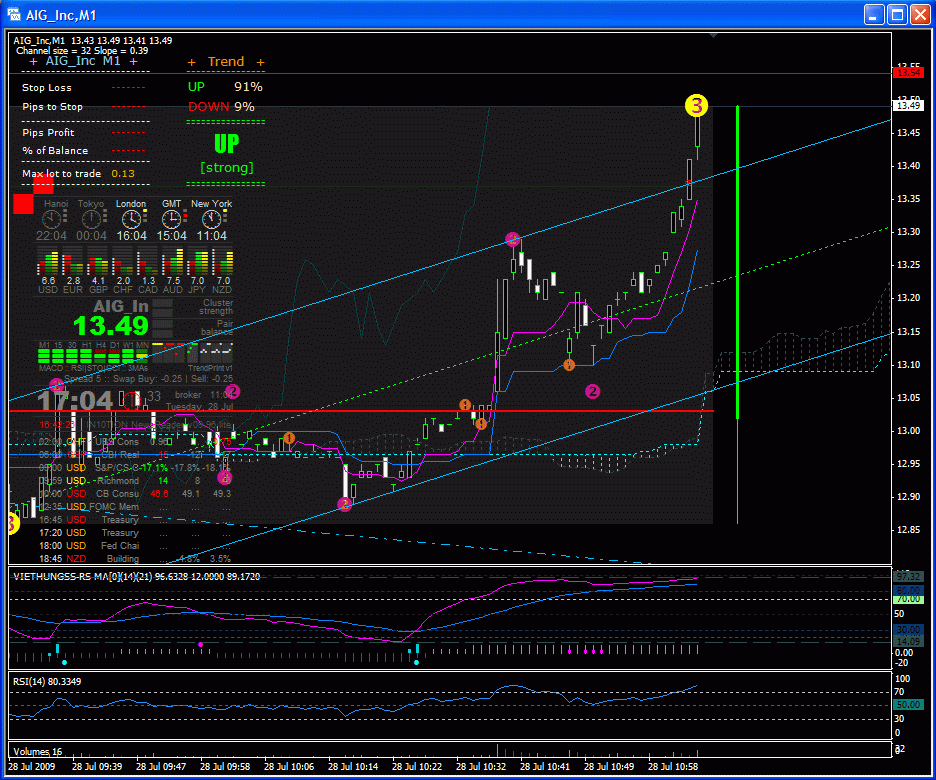Click the 'Pair balance' label

[217, 328]
